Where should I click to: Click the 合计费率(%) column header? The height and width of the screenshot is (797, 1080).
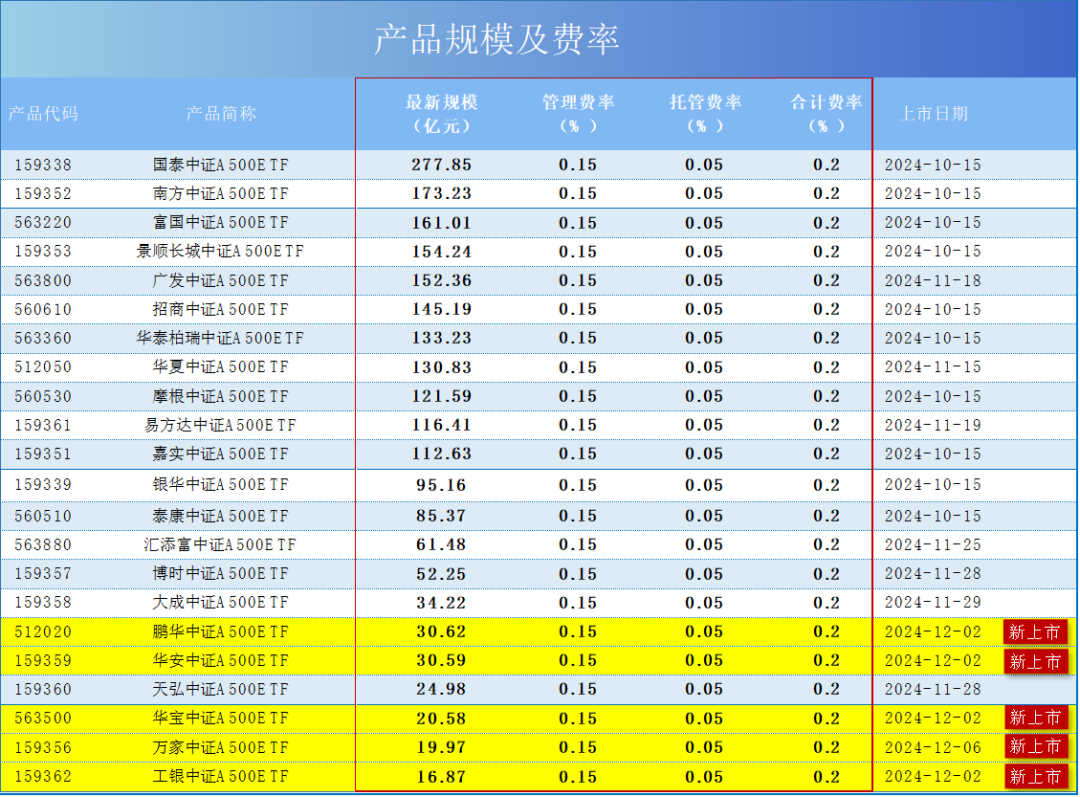[827, 114]
